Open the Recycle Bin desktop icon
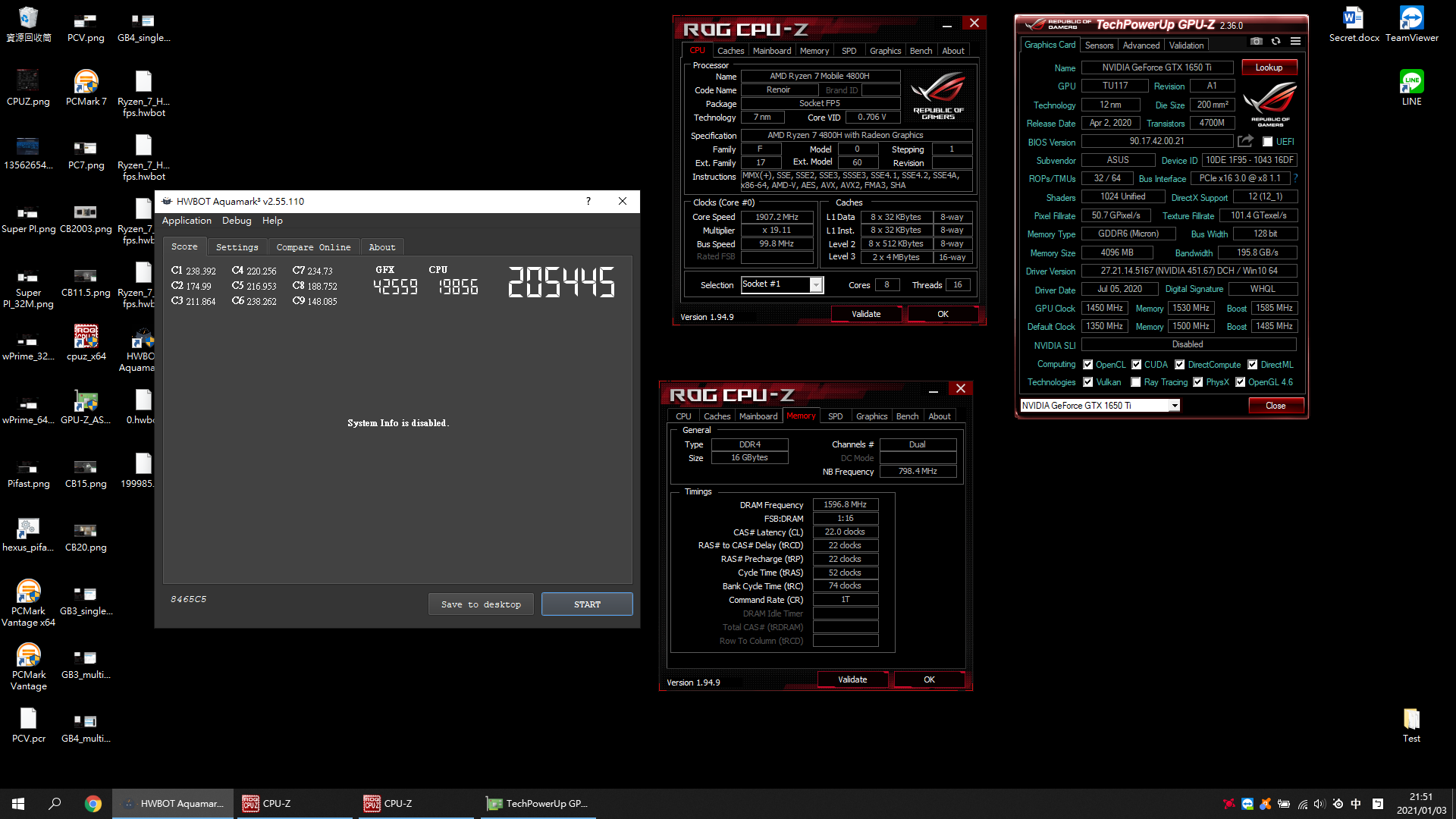This screenshot has width=1456, height=819. [28, 24]
